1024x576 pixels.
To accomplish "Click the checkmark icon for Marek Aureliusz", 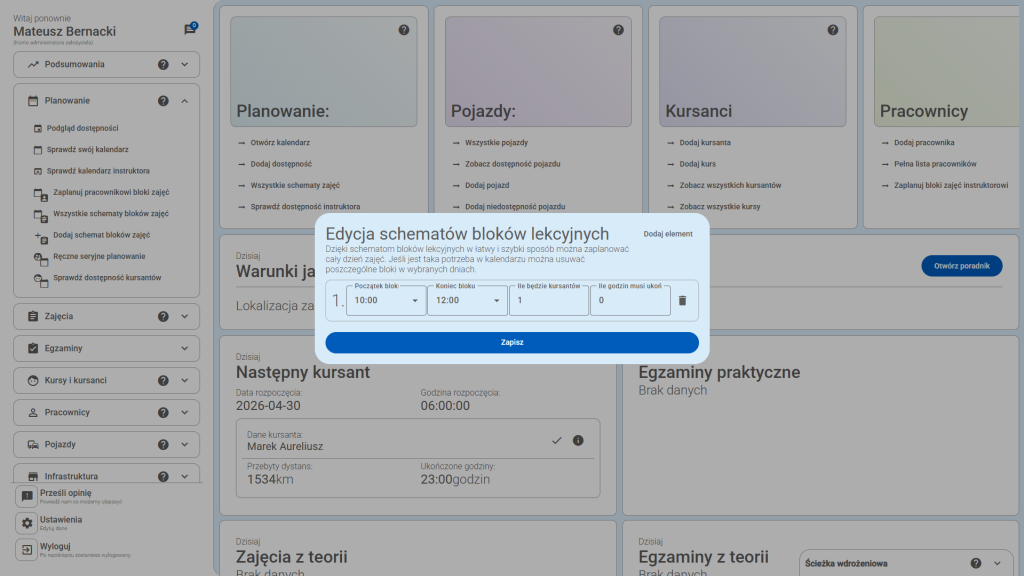I will 557,440.
